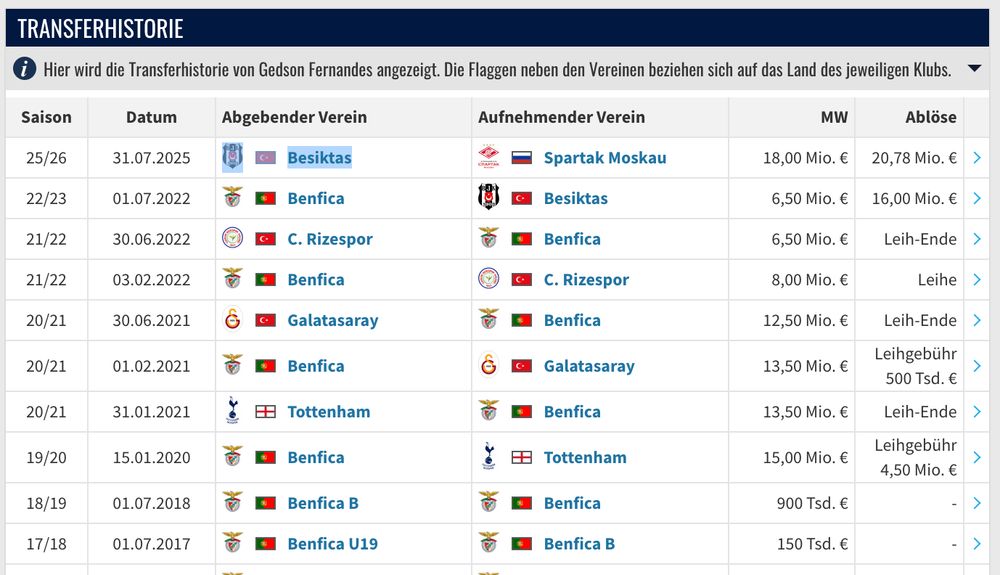The image size is (1000, 575).
Task: Click the Benfica U19 crest in the 17/18 row
Action: click(x=233, y=543)
